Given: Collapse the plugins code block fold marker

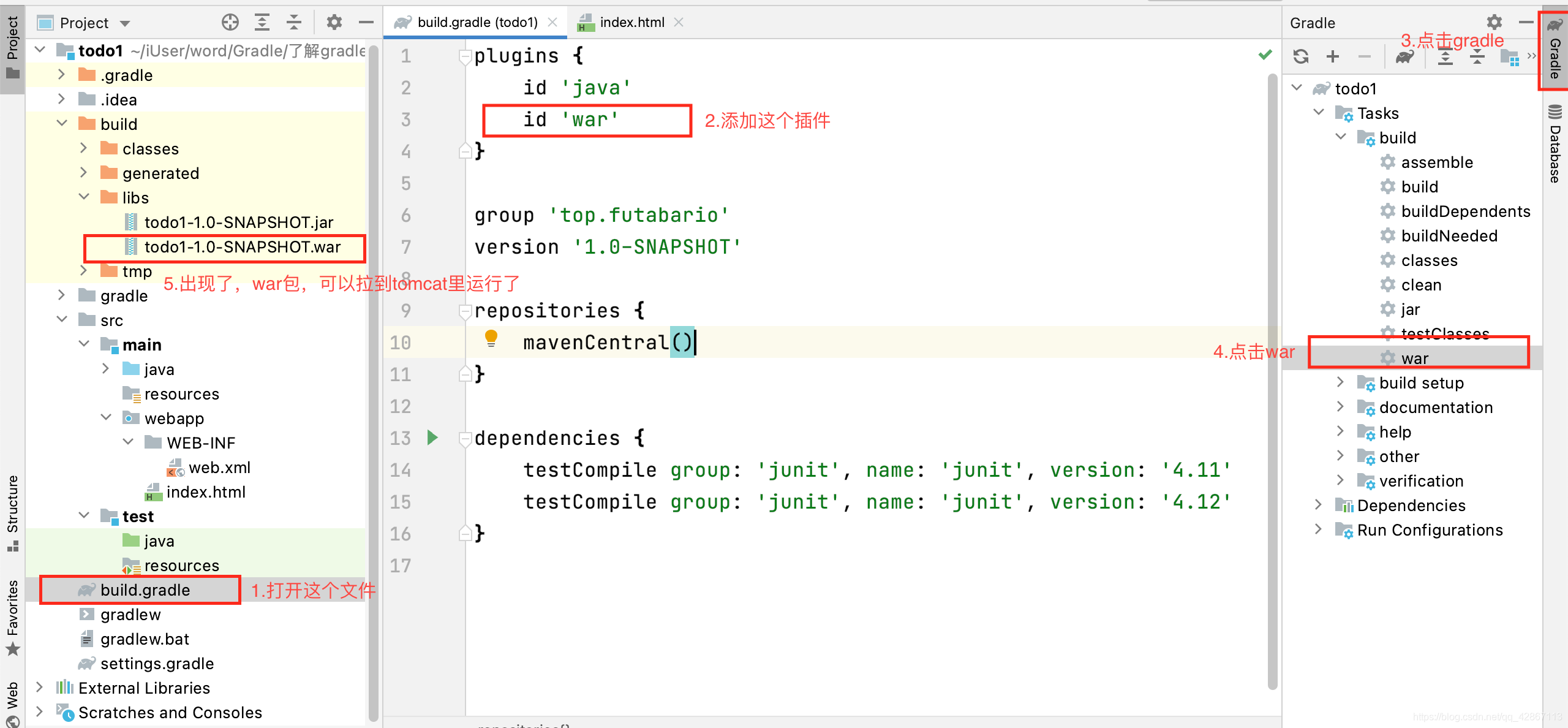Looking at the screenshot, I should click(464, 56).
